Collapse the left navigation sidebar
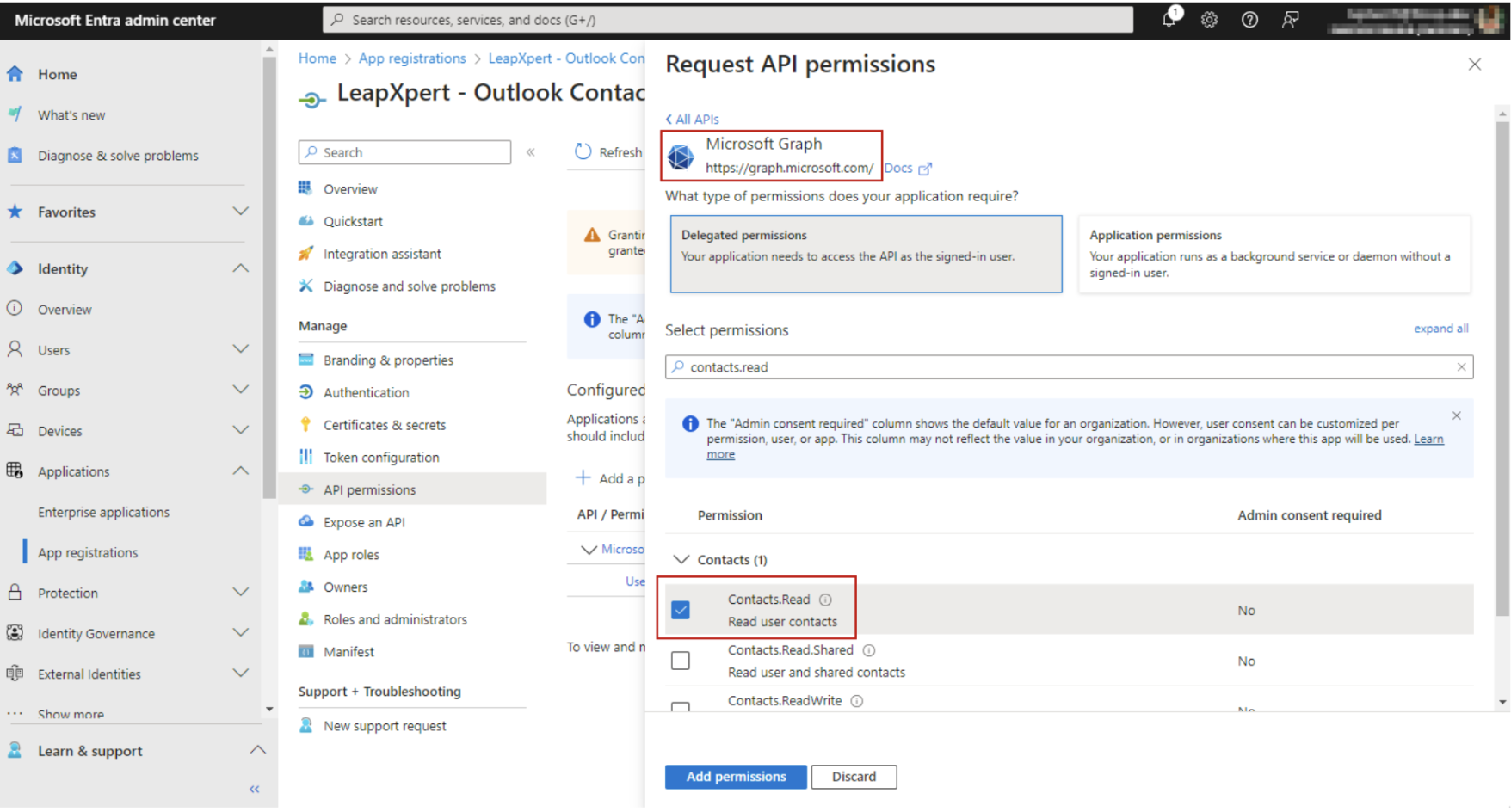Image resolution: width=1511 pixels, height=812 pixels. (255, 789)
